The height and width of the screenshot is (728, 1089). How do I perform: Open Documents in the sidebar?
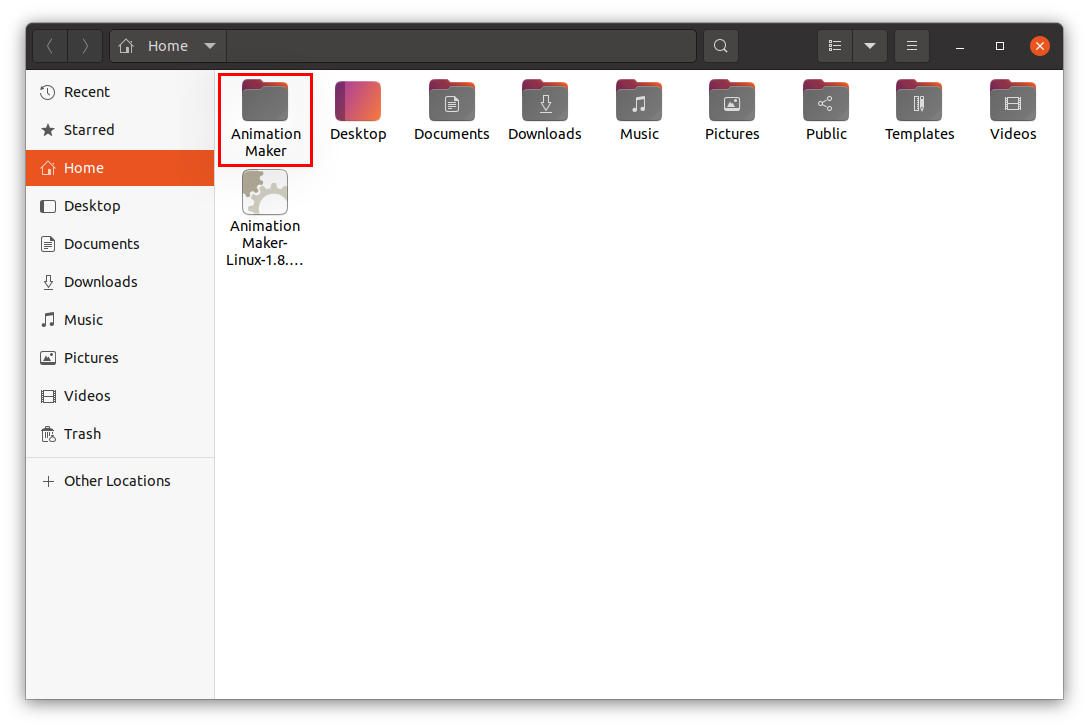click(x=120, y=244)
